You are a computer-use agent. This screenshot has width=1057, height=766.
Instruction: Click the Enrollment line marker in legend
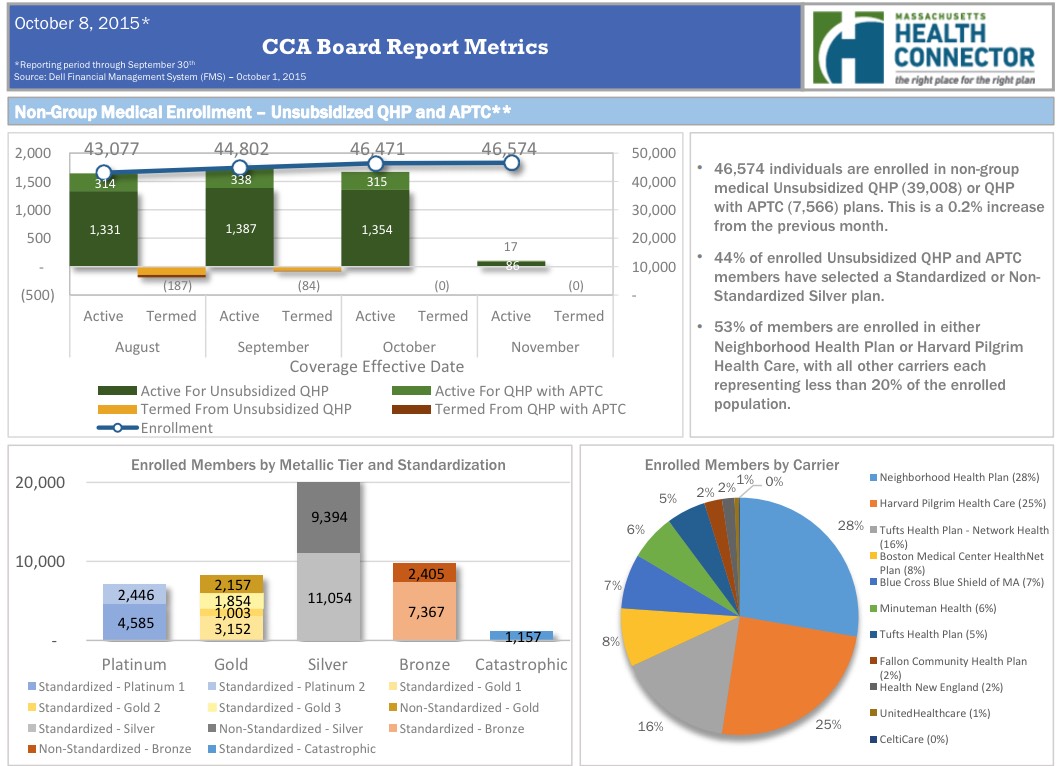click(x=117, y=428)
